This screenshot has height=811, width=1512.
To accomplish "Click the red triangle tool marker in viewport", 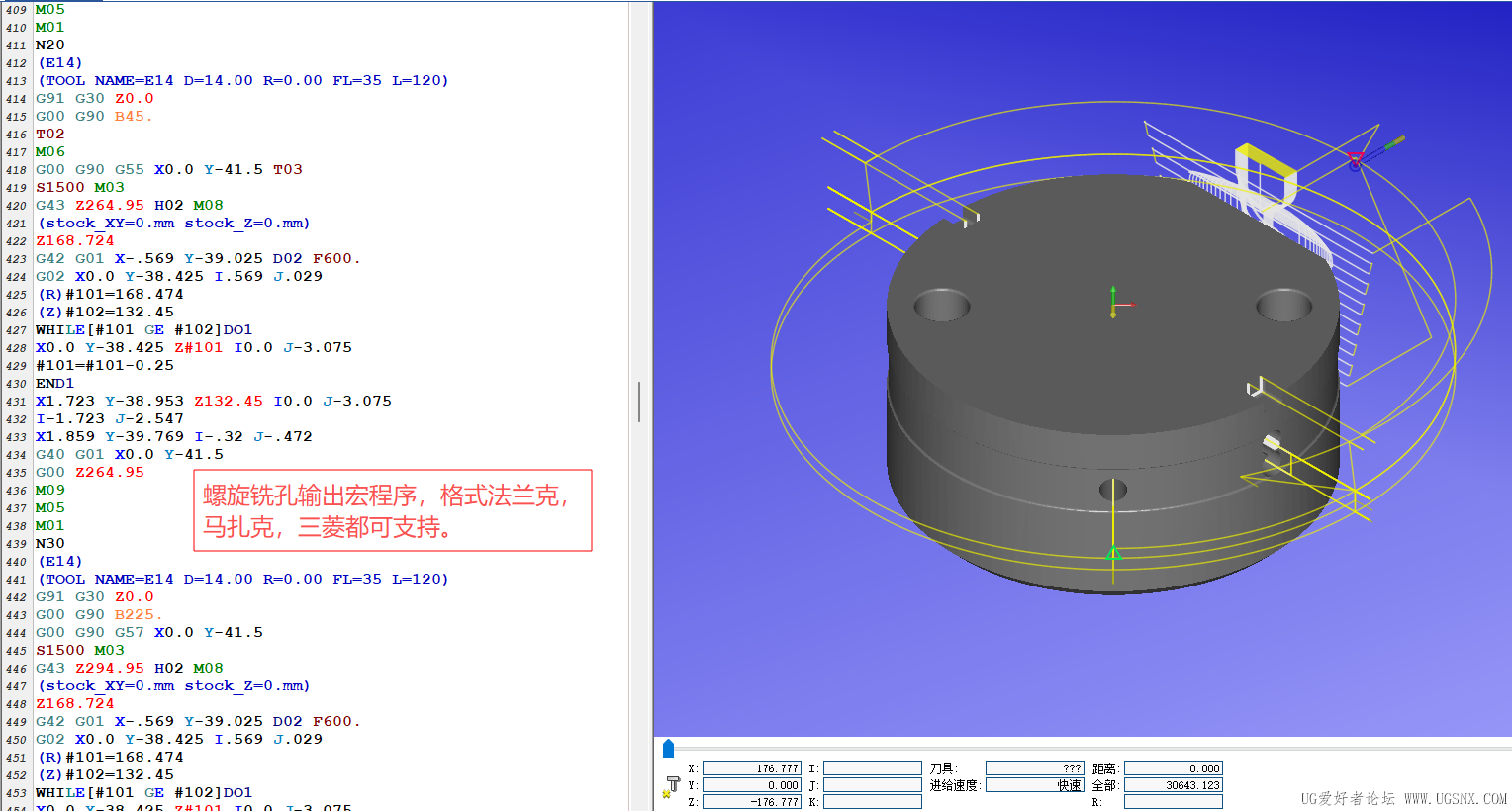I will [x=1355, y=159].
